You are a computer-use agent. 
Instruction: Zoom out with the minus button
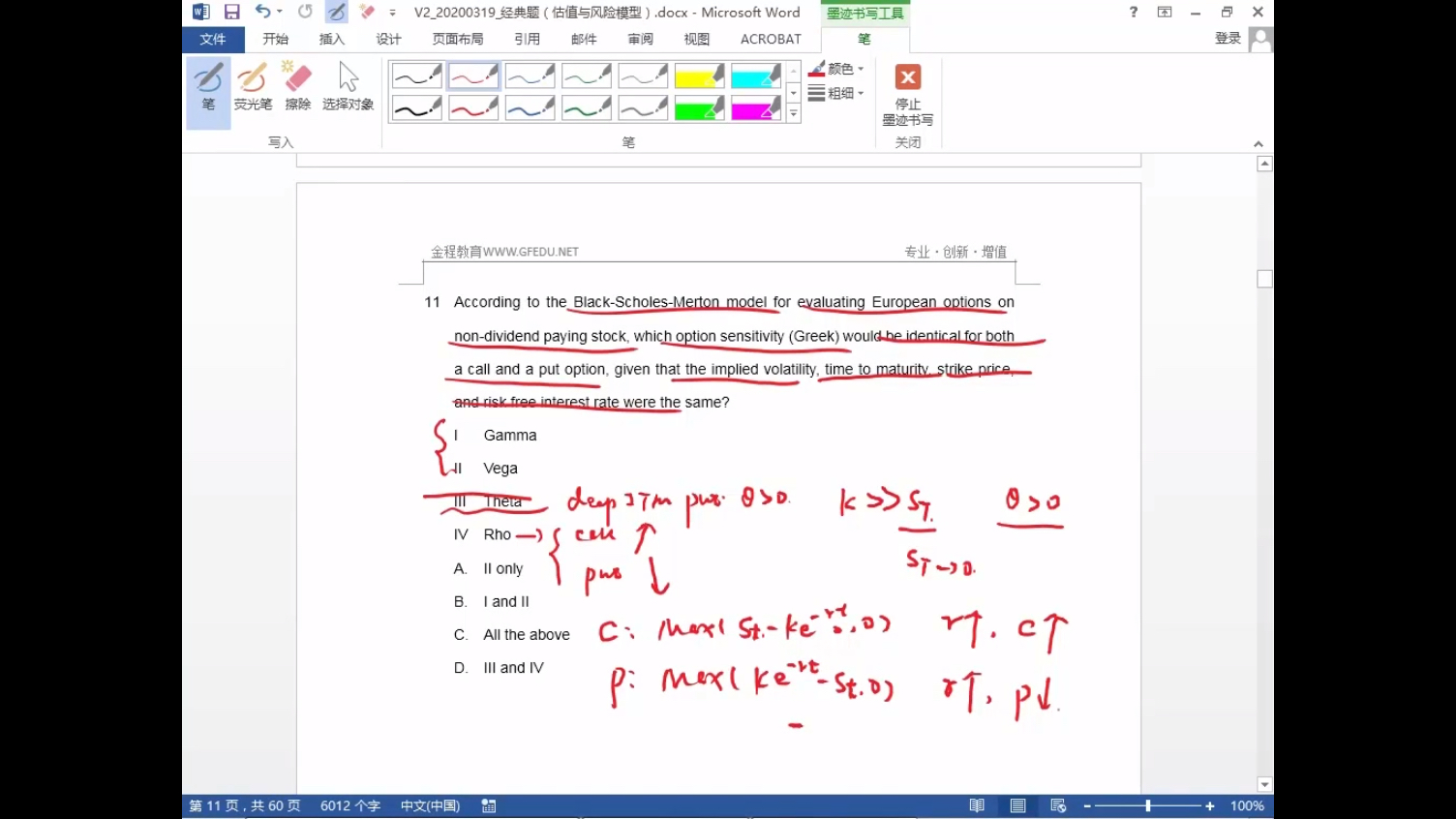tap(1087, 805)
